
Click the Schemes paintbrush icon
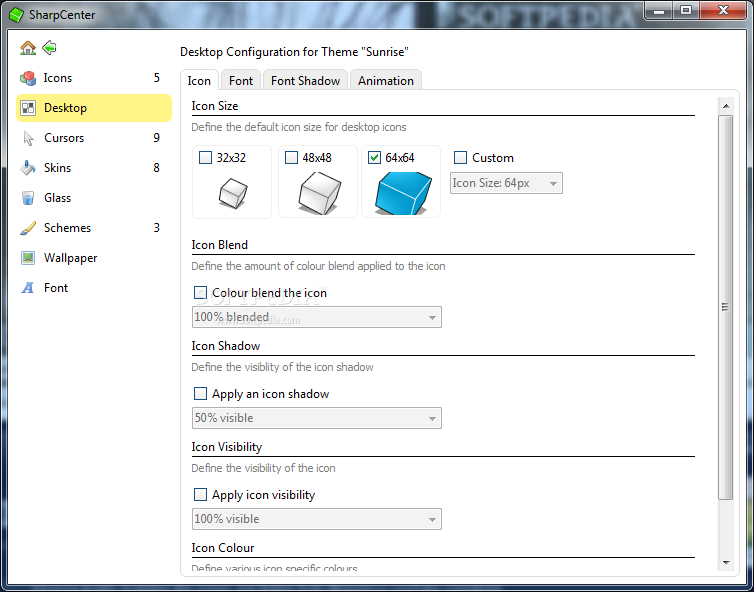pos(28,228)
